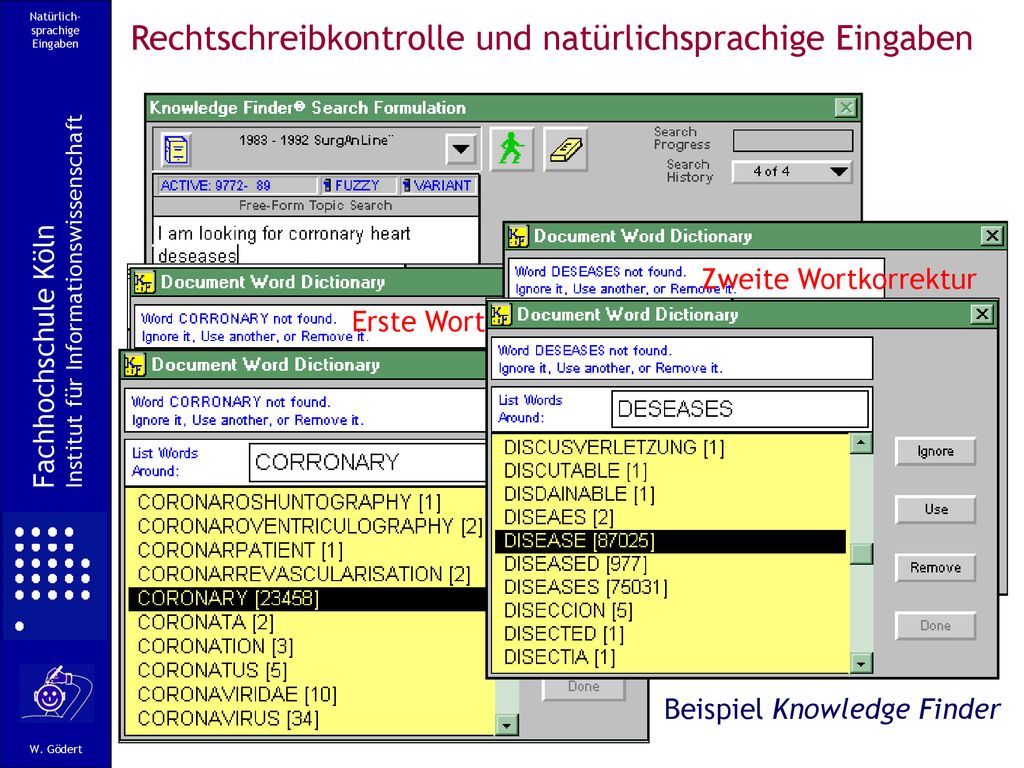1024x768 pixels.
Task: Close the Knowledge Finder Search Formulation window
Action: [846, 108]
